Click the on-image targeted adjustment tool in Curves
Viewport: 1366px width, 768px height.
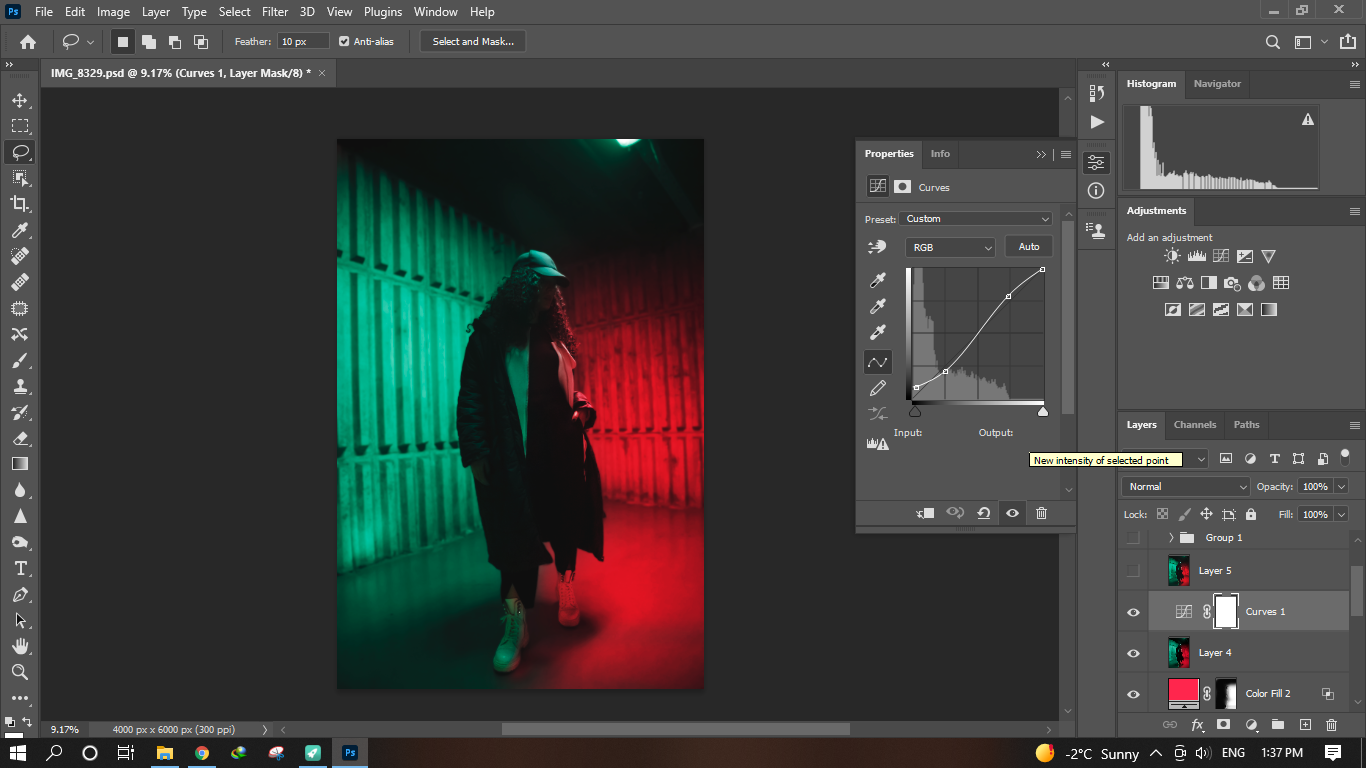coord(877,247)
